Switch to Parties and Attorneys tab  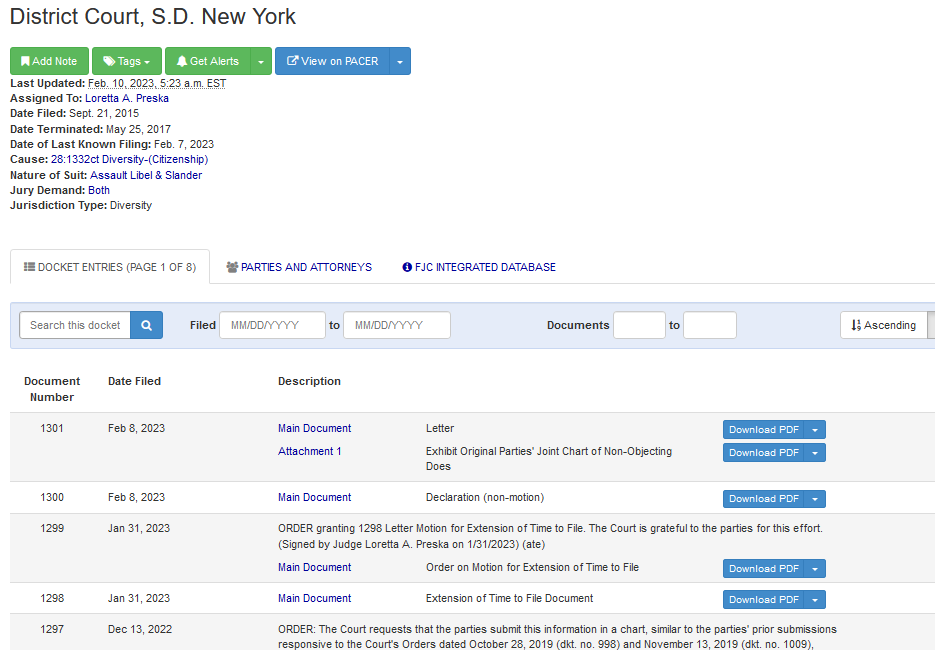(x=299, y=267)
